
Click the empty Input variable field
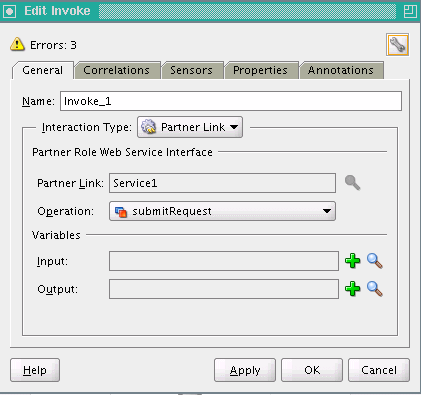click(x=224, y=261)
